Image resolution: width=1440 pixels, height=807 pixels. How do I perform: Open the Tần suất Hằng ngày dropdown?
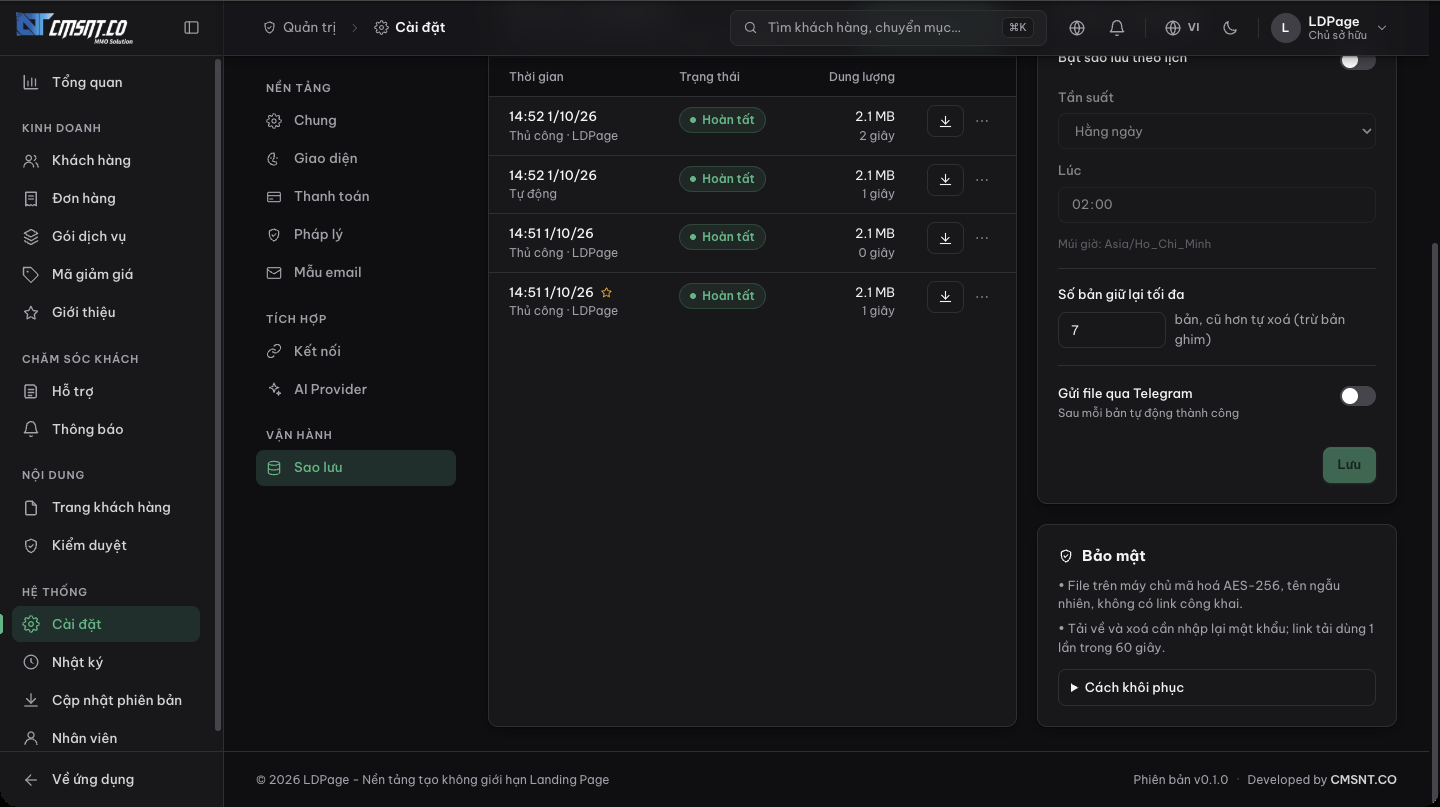[1217, 131]
